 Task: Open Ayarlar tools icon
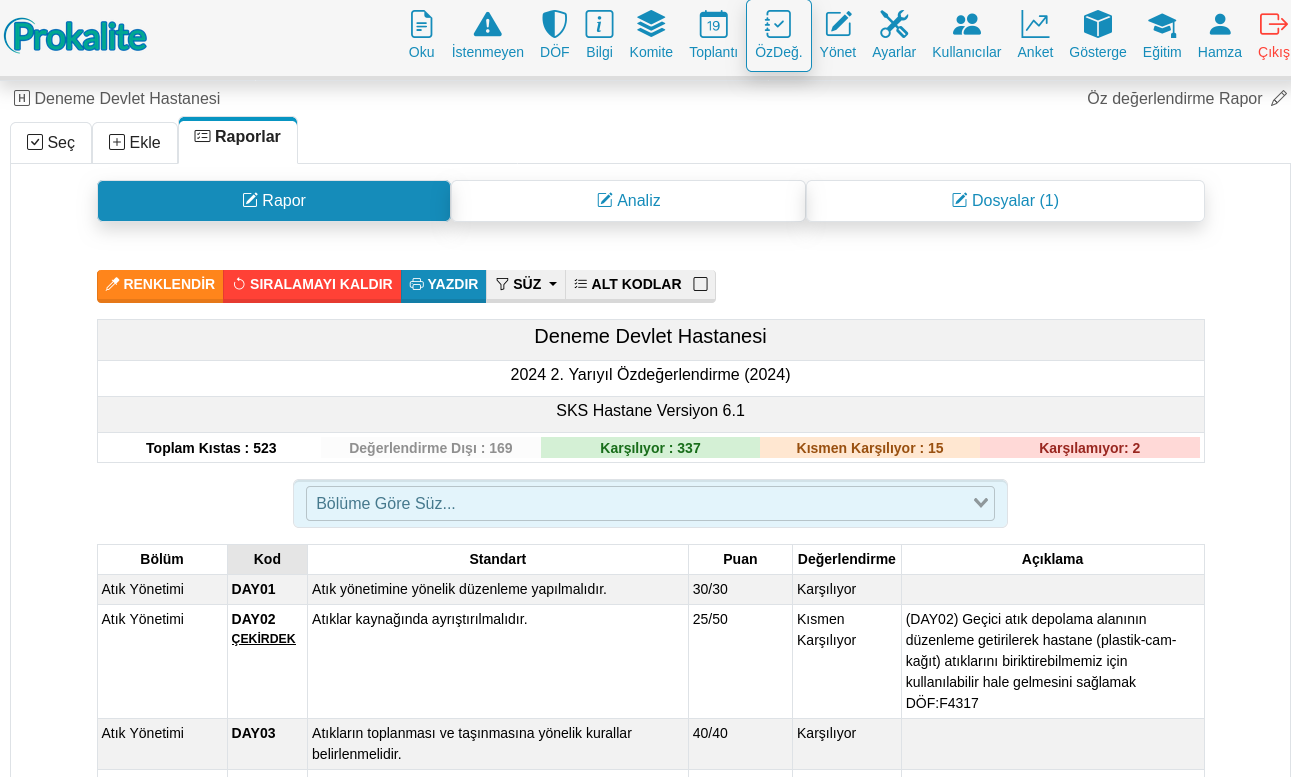pyautogui.click(x=894, y=24)
